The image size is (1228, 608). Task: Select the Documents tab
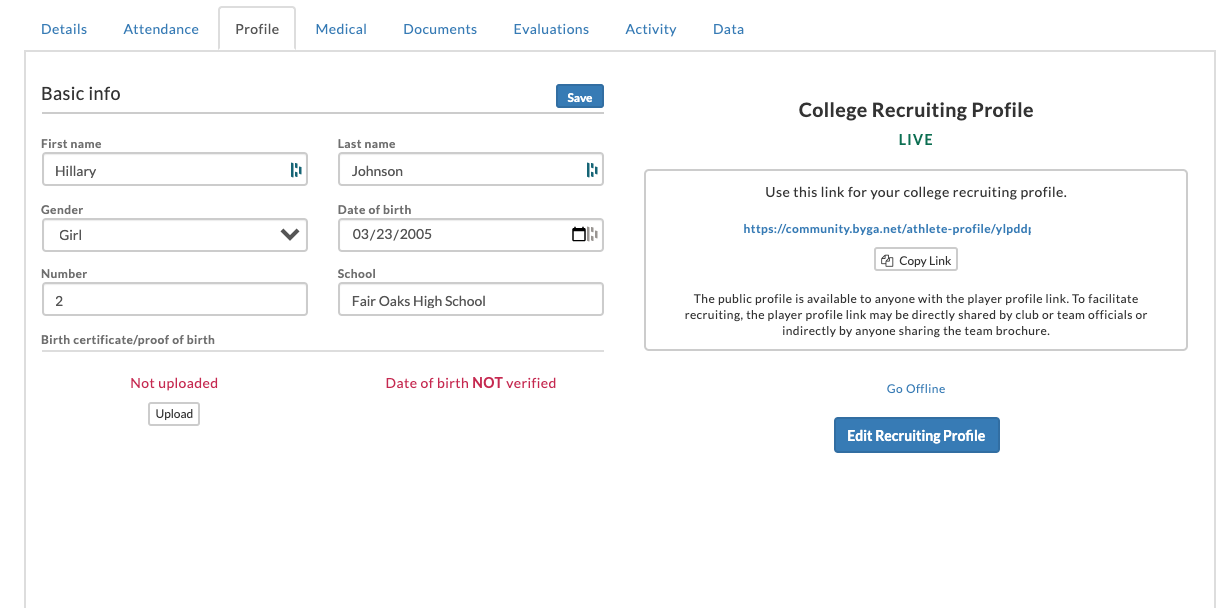440,29
